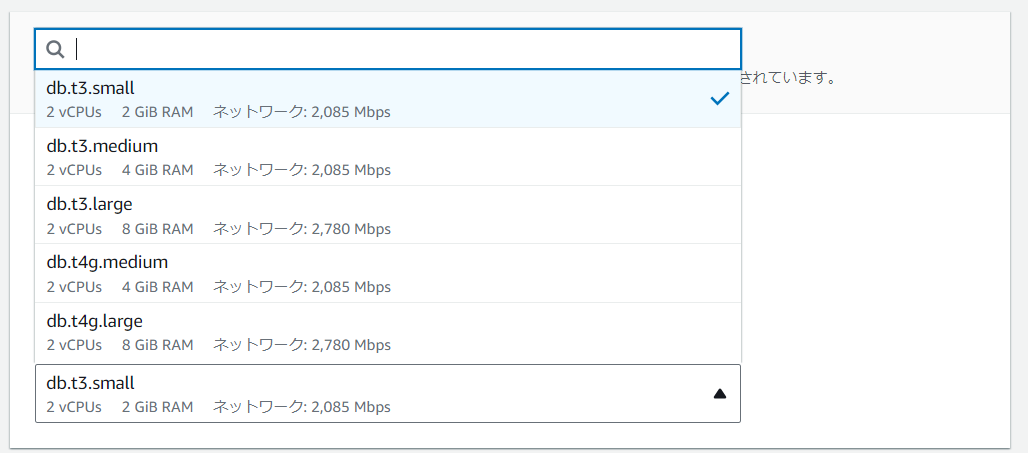Focus the instance class search field
Image resolution: width=1028 pixels, height=453 pixels.
pos(388,49)
